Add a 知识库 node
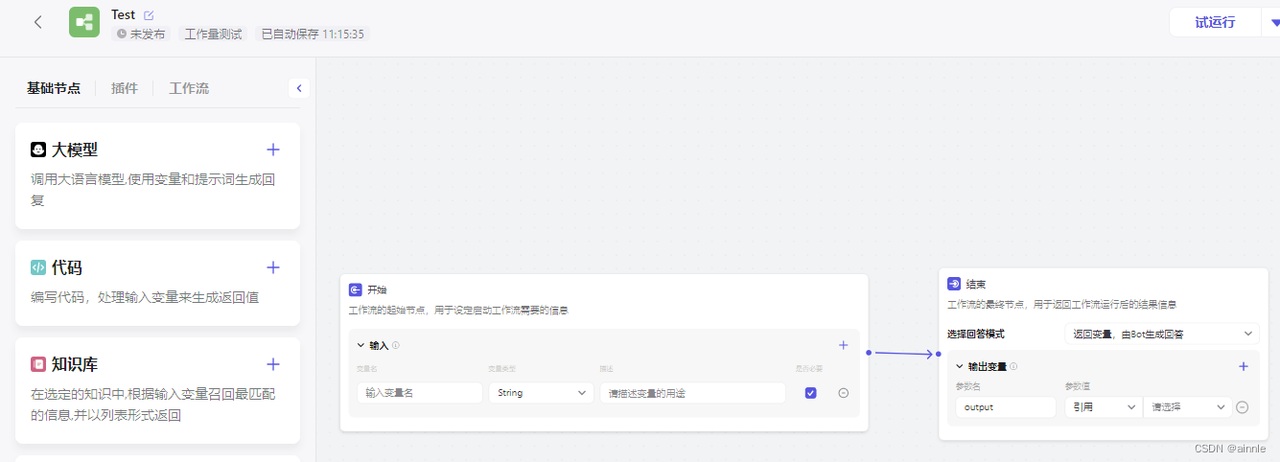 tap(273, 364)
